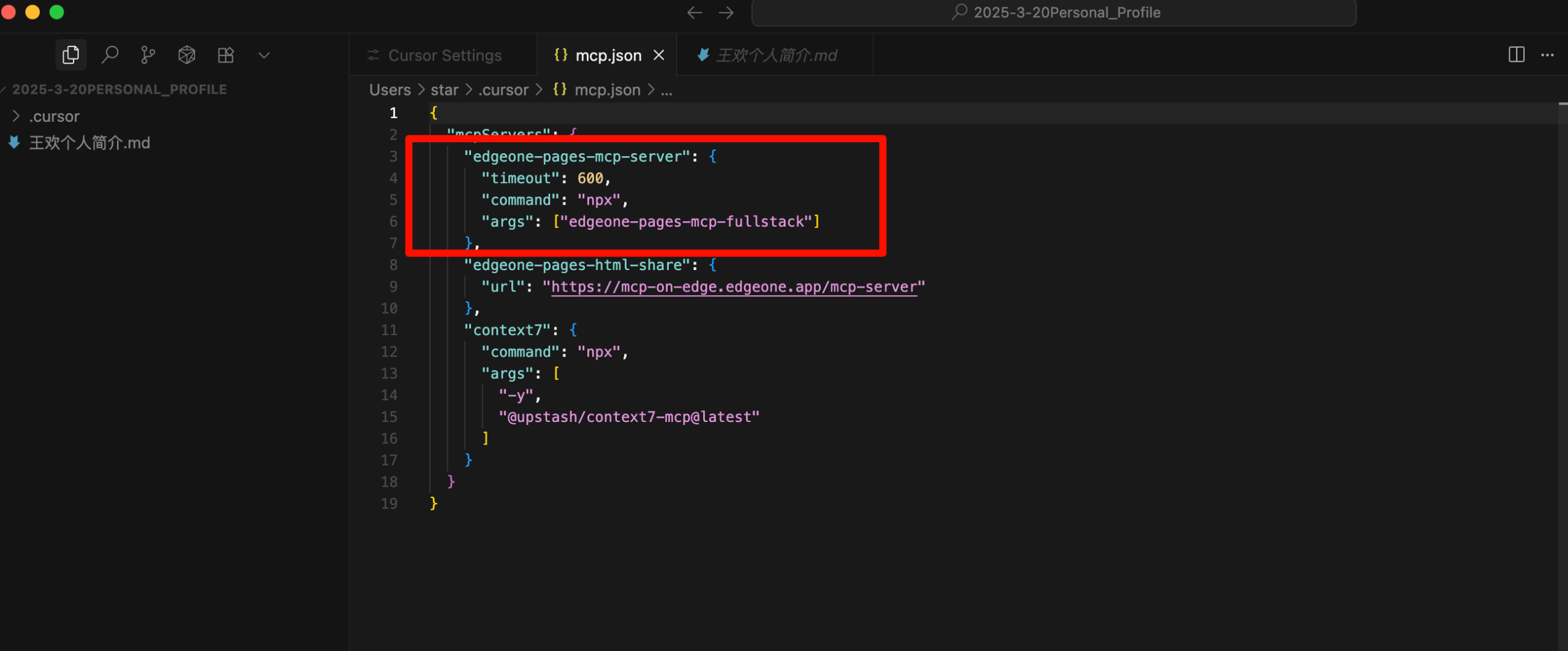Close the mcp.json tab
Viewport: 1568px width, 651px height.
(x=659, y=55)
